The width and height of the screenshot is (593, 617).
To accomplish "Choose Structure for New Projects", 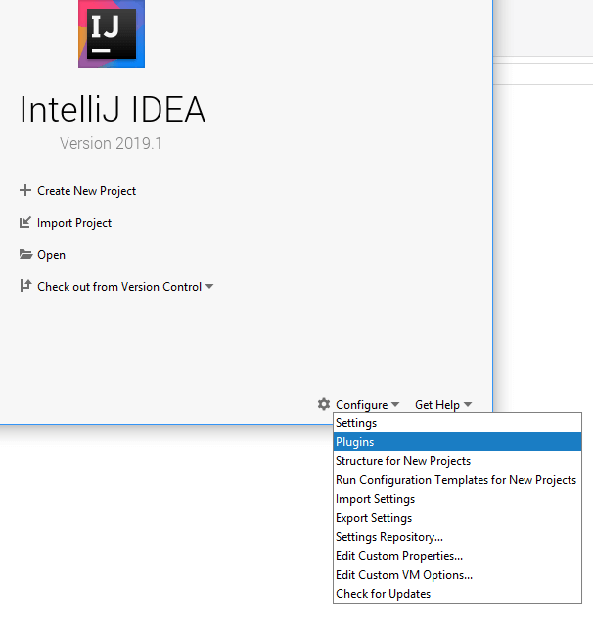I will click(457, 461).
